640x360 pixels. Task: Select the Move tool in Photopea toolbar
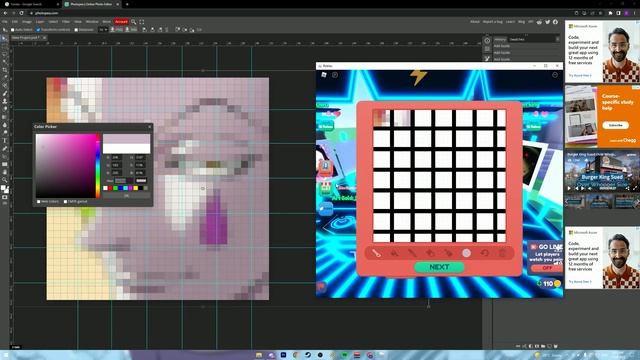click(4, 38)
